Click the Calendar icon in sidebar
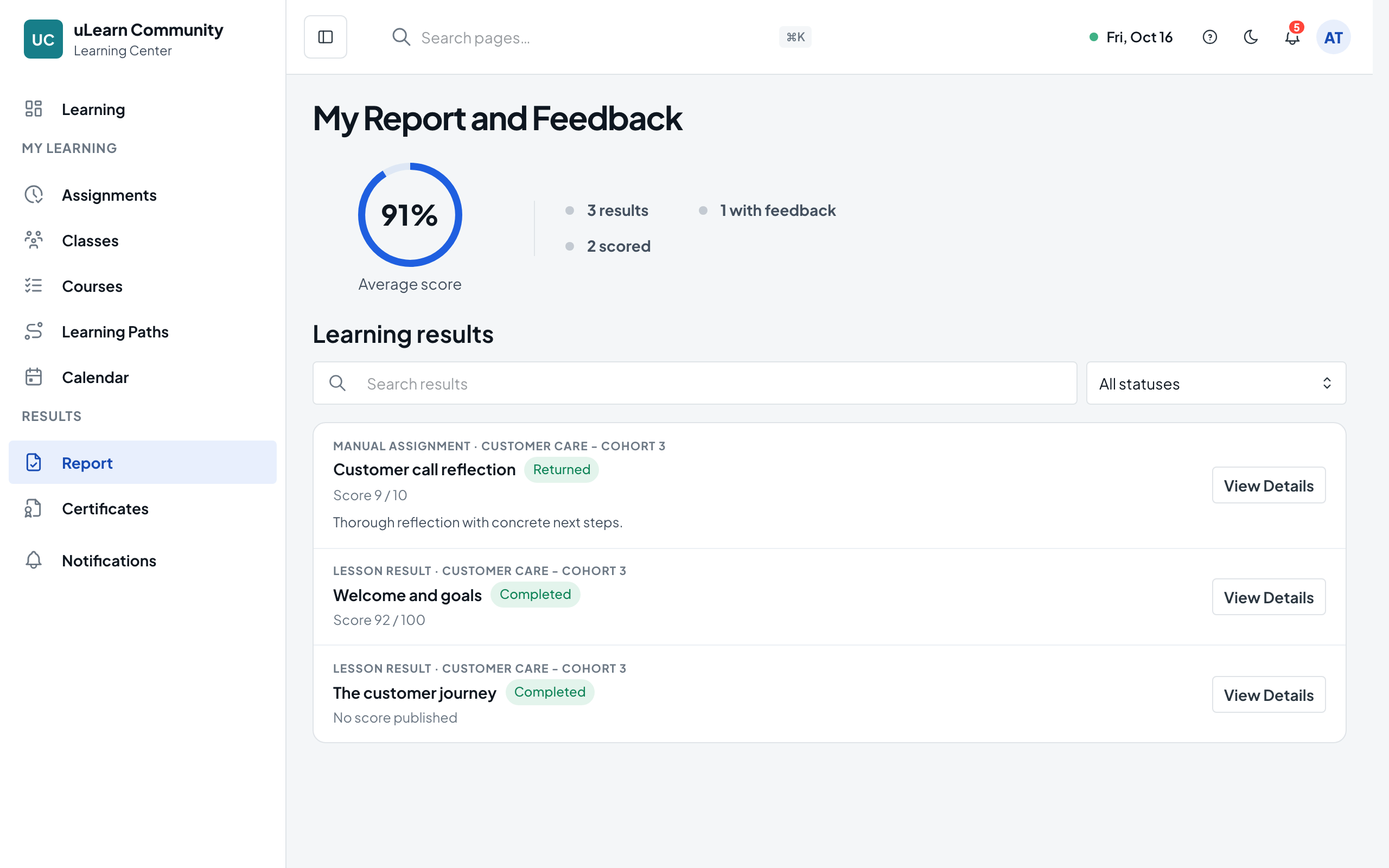 tap(34, 376)
